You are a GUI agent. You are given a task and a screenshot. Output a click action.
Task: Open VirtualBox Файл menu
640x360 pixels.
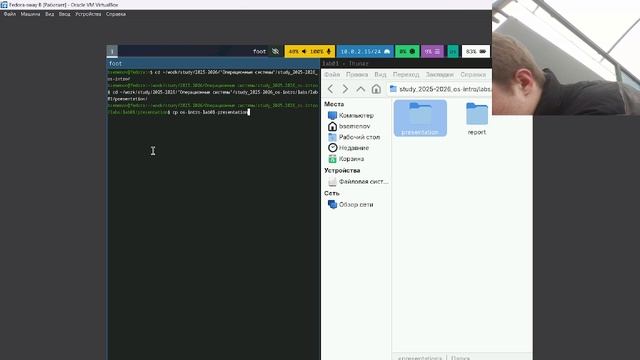click(x=10, y=14)
